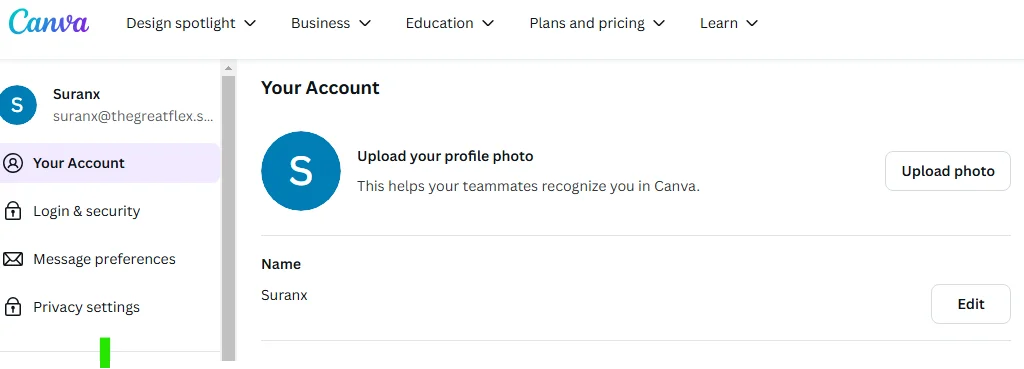This screenshot has width=1024, height=369.
Task: Expand the Design spotlight dropdown
Action: [191, 24]
